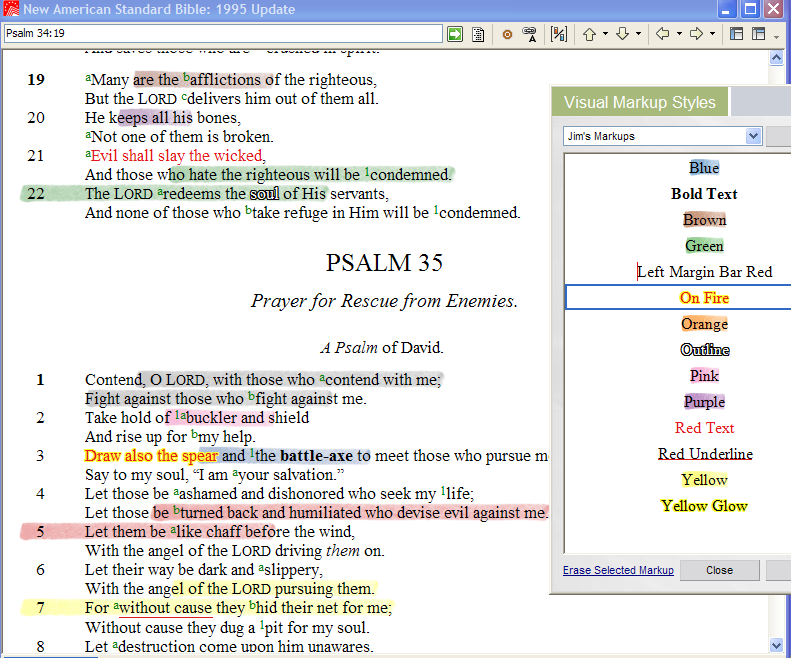Select the Left Margin Bar Red style

[704, 272]
